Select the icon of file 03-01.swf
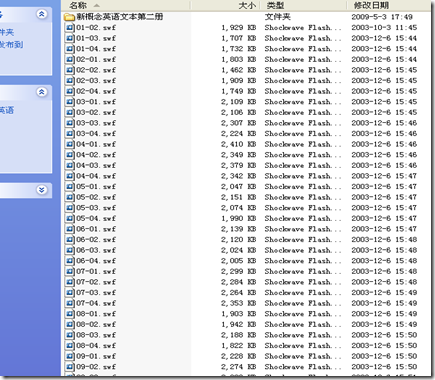This screenshot has height=380, width=435. [69, 102]
